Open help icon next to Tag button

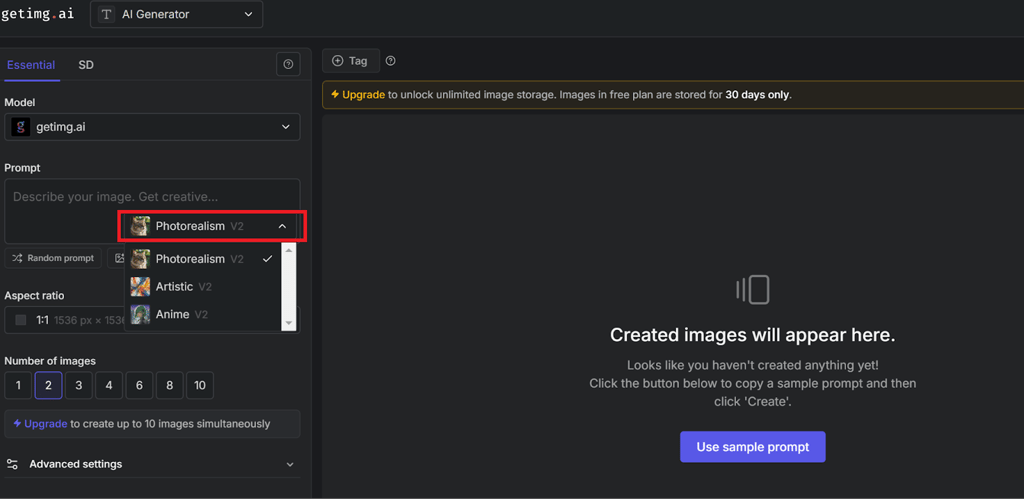coord(391,61)
